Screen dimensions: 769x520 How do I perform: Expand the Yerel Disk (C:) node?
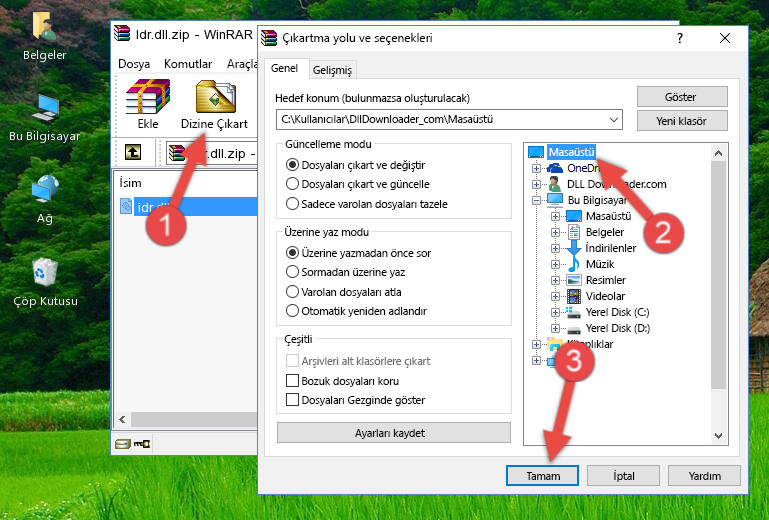(555, 312)
